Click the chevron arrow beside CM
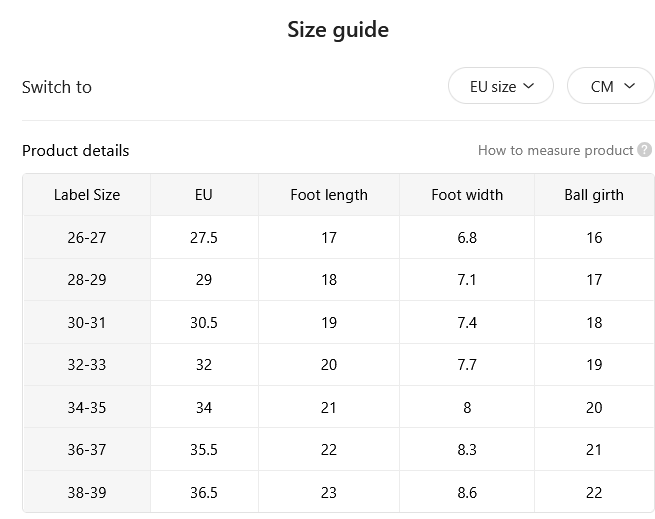 click(629, 86)
